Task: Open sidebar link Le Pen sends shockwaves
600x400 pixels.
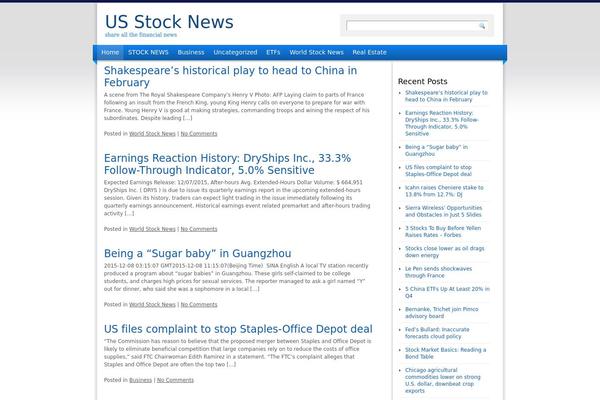Action: 439,272
